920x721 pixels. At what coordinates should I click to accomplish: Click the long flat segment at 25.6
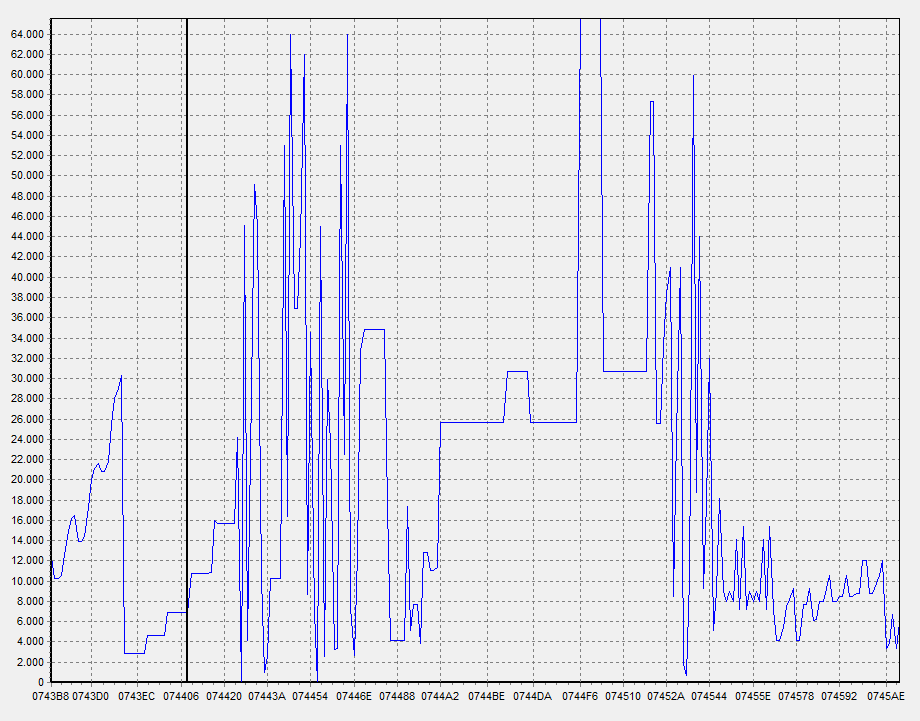point(472,422)
